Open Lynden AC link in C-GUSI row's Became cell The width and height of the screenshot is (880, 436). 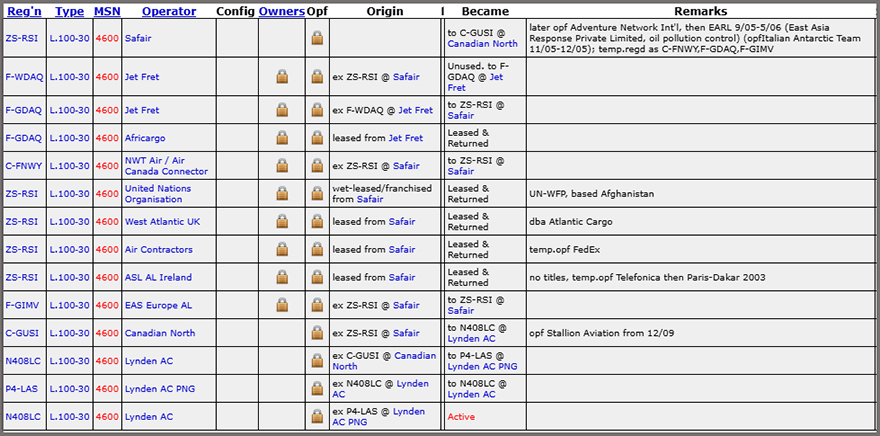click(471, 338)
